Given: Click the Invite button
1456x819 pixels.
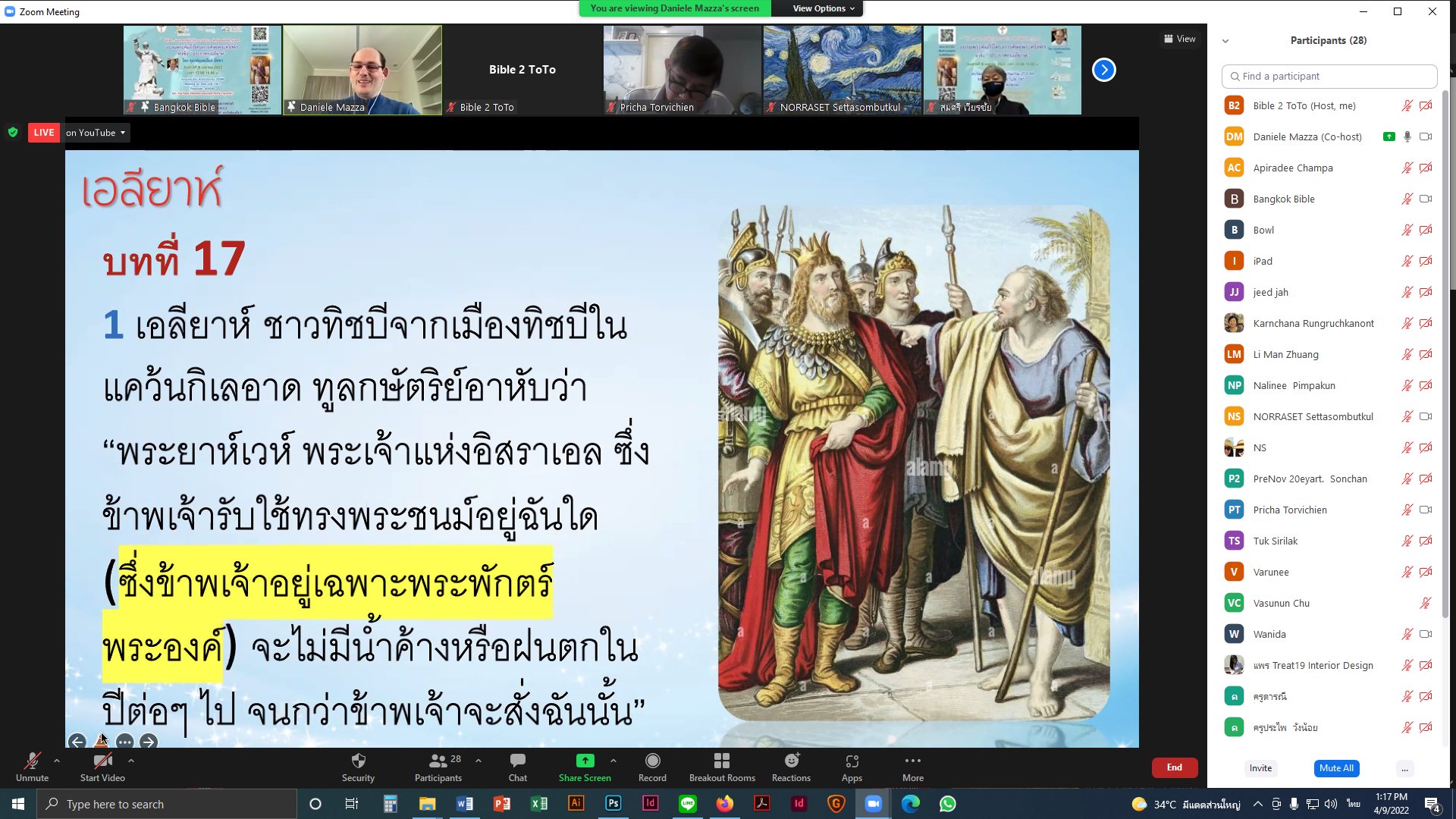Looking at the screenshot, I should click(x=1260, y=768).
